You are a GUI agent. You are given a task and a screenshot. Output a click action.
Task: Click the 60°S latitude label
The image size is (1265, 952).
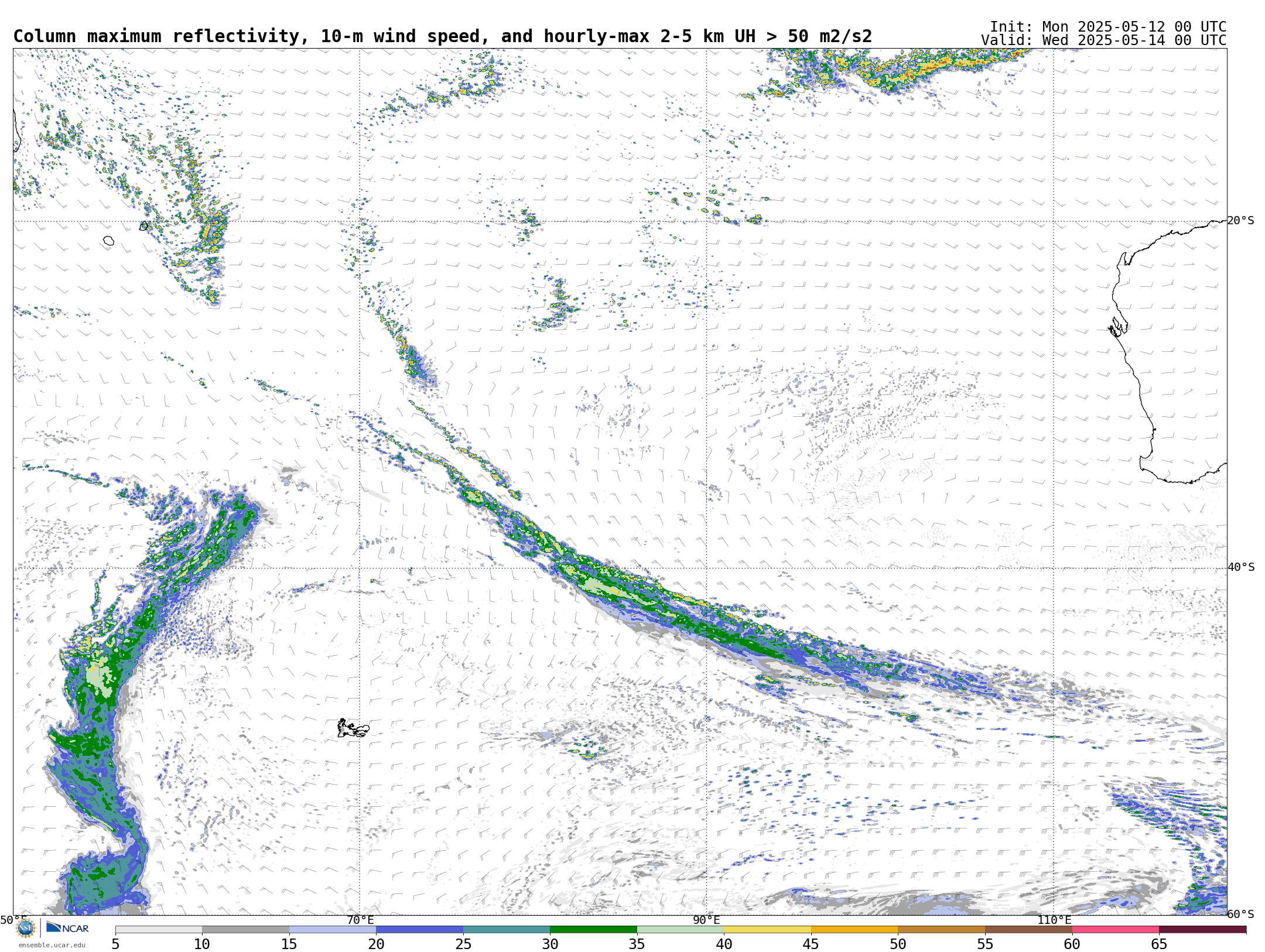(x=1240, y=914)
